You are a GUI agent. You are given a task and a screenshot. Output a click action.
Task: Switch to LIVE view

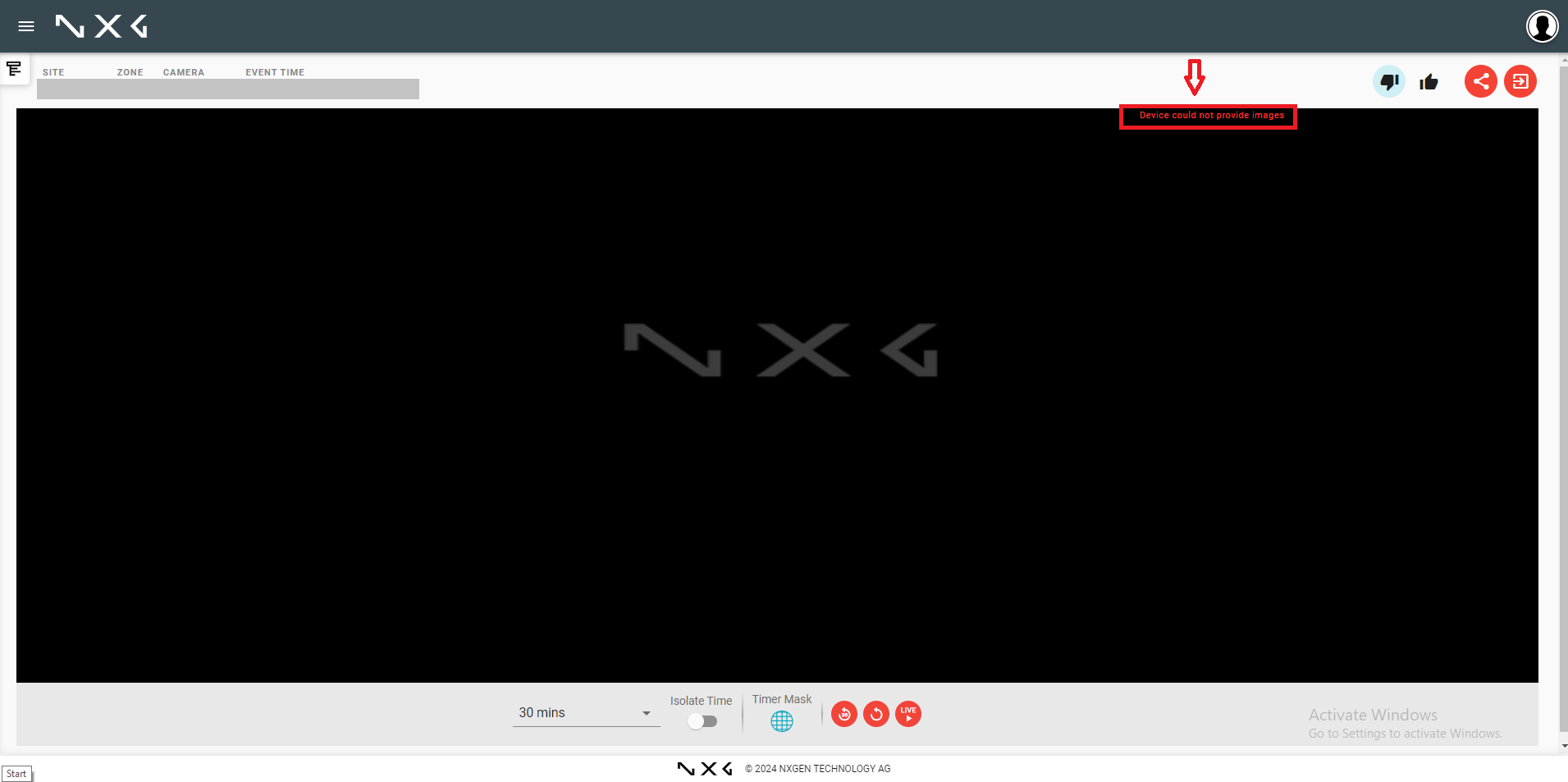pyautogui.click(x=908, y=714)
